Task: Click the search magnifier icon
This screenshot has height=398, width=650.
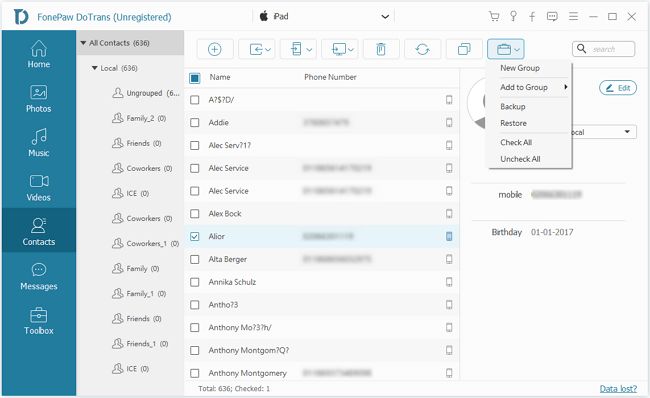Action: tap(582, 49)
